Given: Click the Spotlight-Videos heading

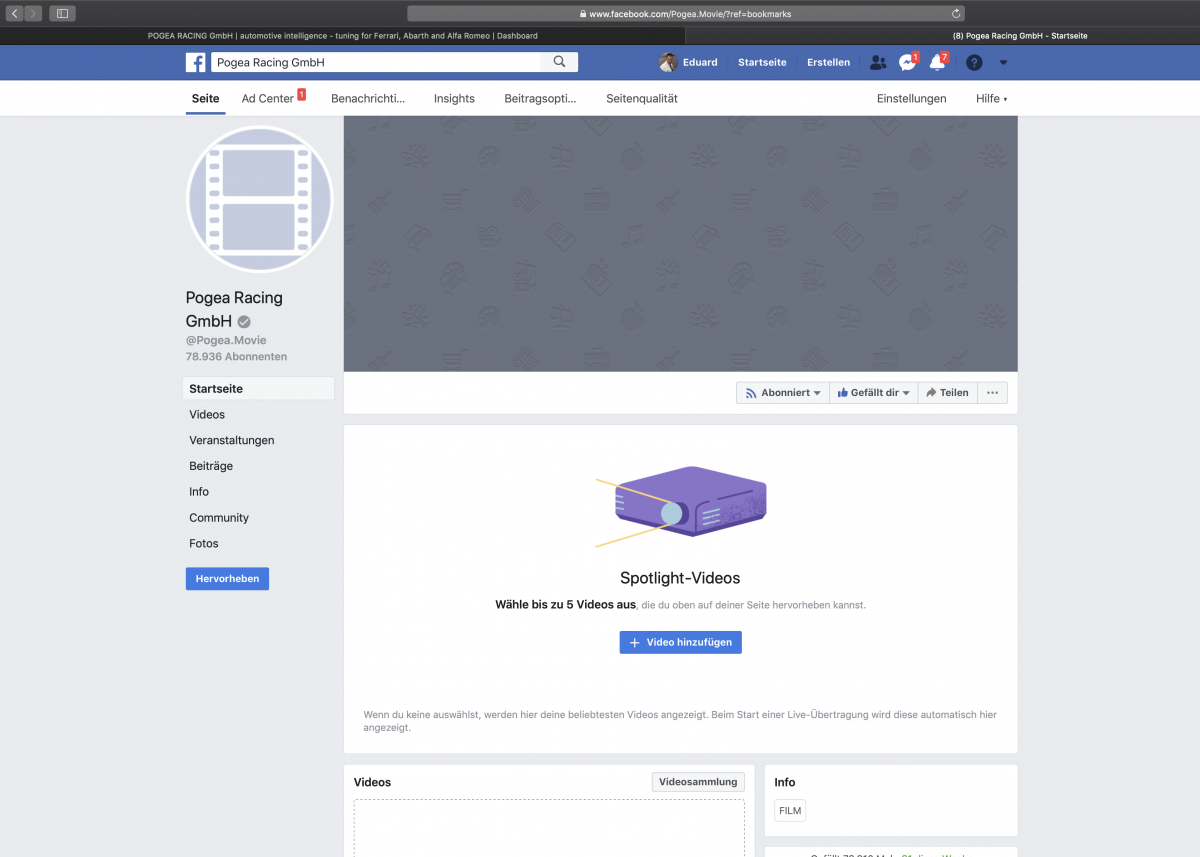Looking at the screenshot, I should [680, 578].
